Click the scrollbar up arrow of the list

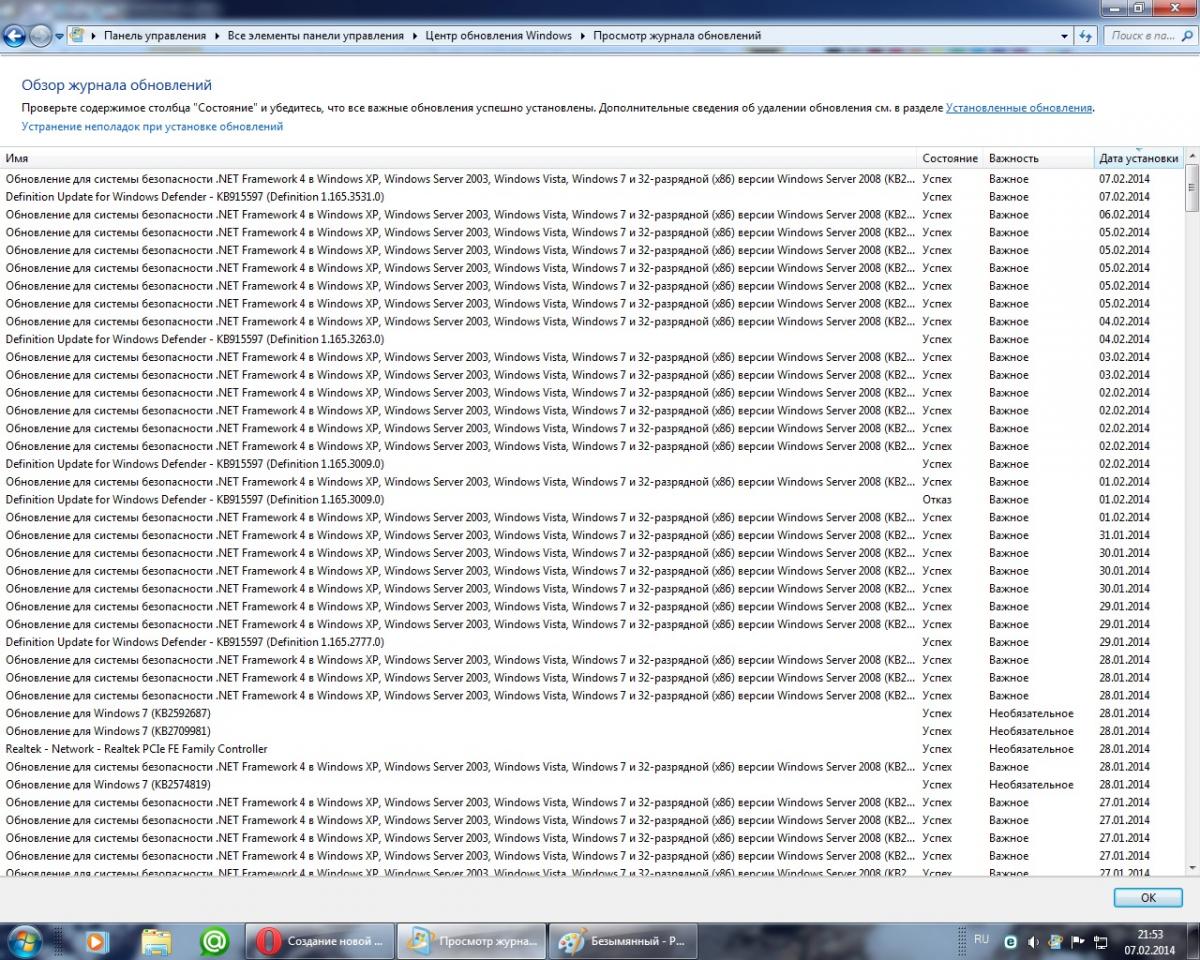tap(1191, 157)
